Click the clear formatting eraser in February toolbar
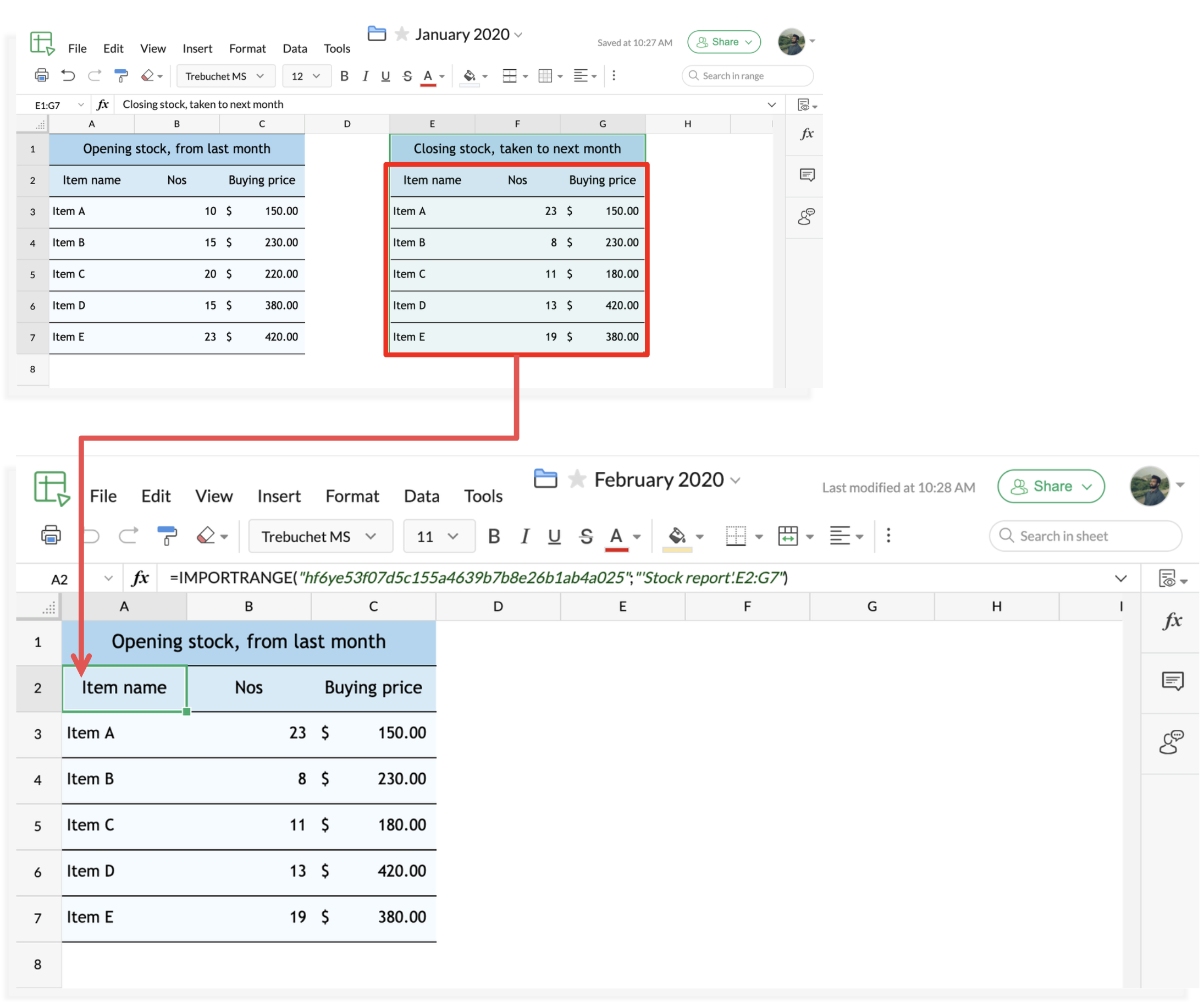1204x1002 pixels. (205, 536)
